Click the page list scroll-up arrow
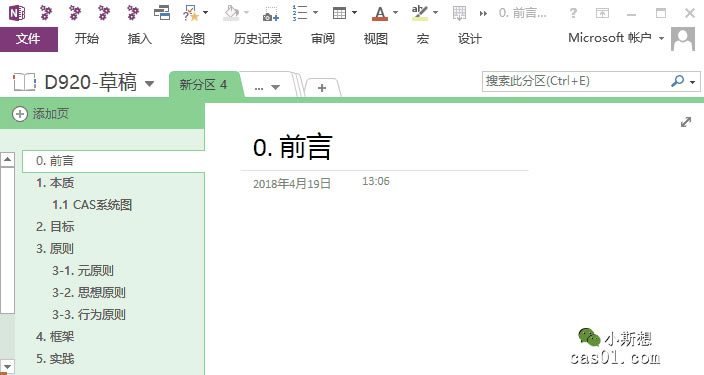This screenshot has width=704, height=375. coord(7,159)
